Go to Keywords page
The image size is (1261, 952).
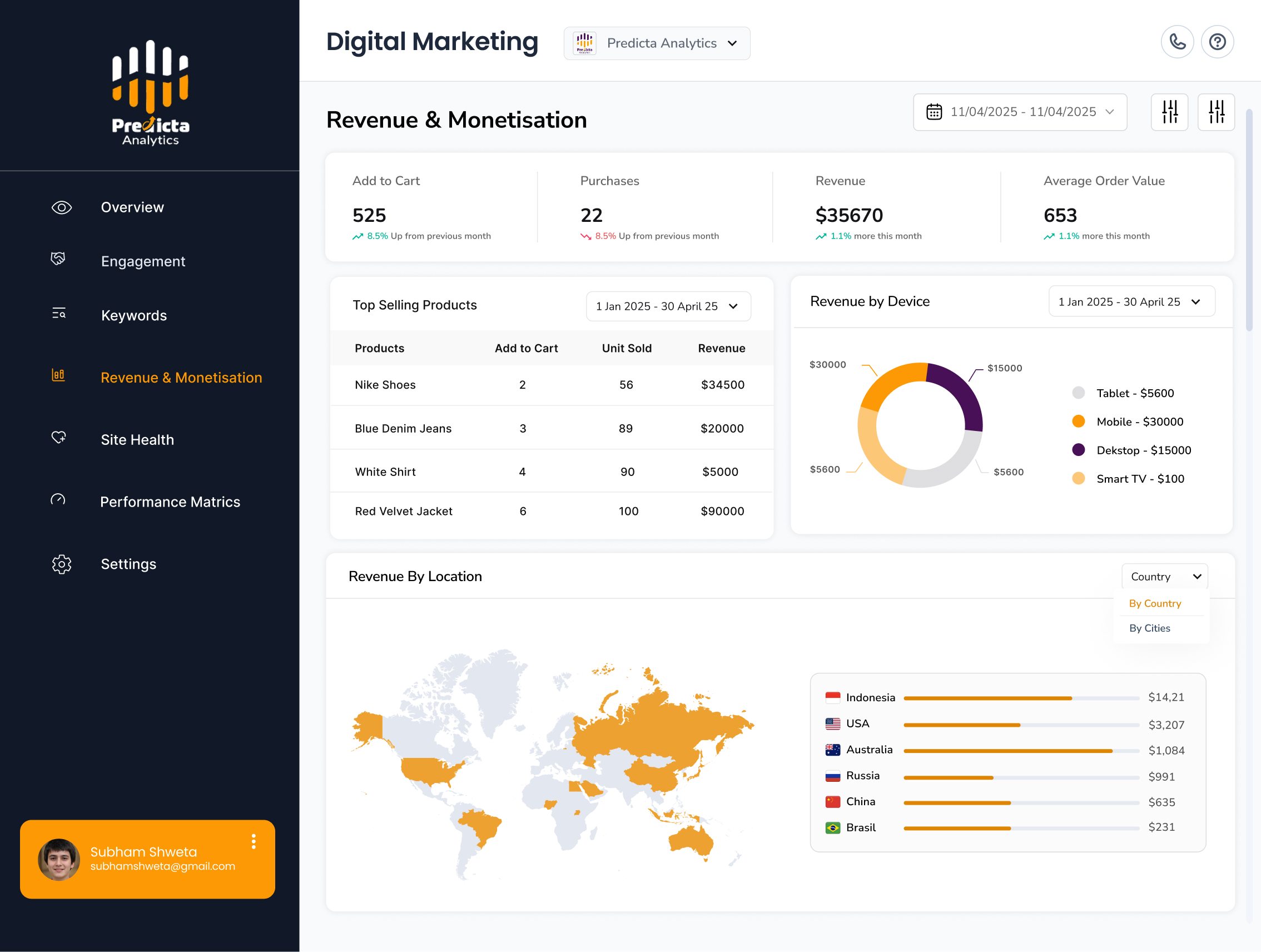[x=134, y=316]
